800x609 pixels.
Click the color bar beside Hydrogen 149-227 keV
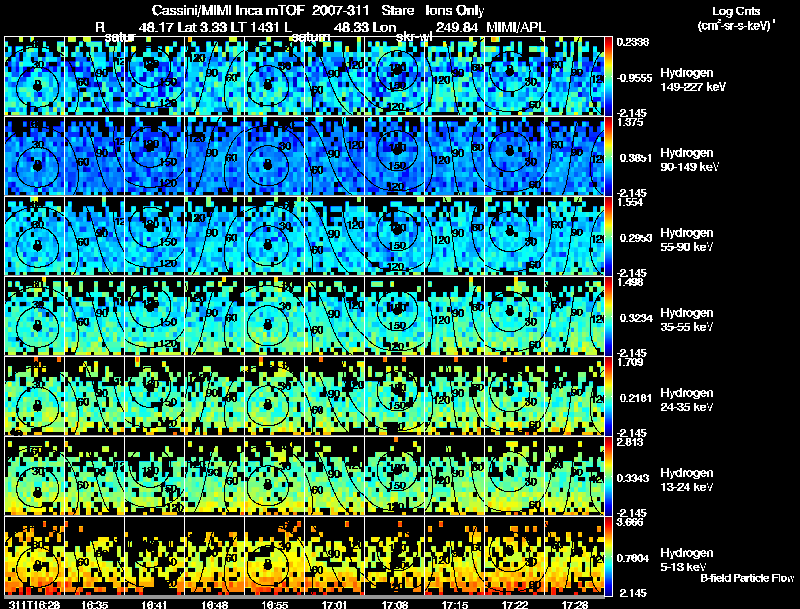[608, 76]
